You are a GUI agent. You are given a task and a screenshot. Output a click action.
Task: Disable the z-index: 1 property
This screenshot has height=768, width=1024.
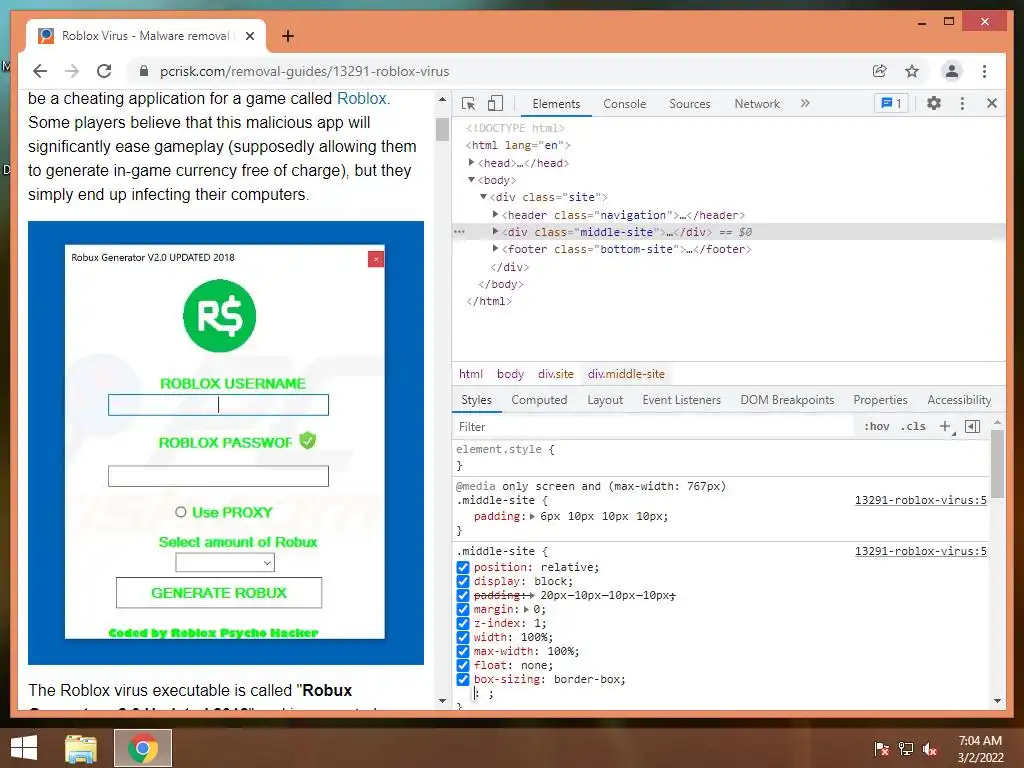463,623
